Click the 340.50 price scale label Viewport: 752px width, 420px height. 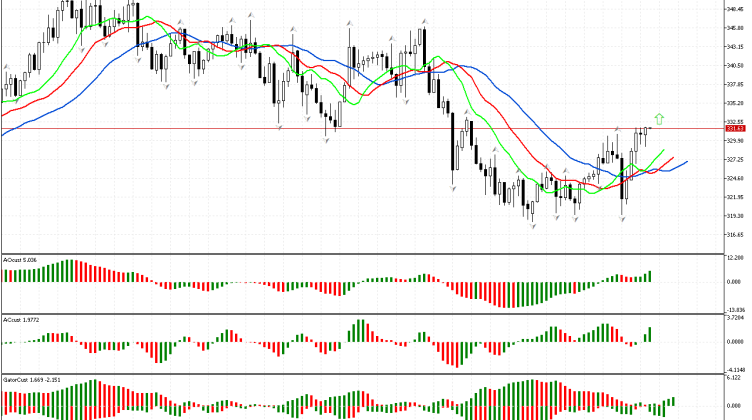coord(735,65)
